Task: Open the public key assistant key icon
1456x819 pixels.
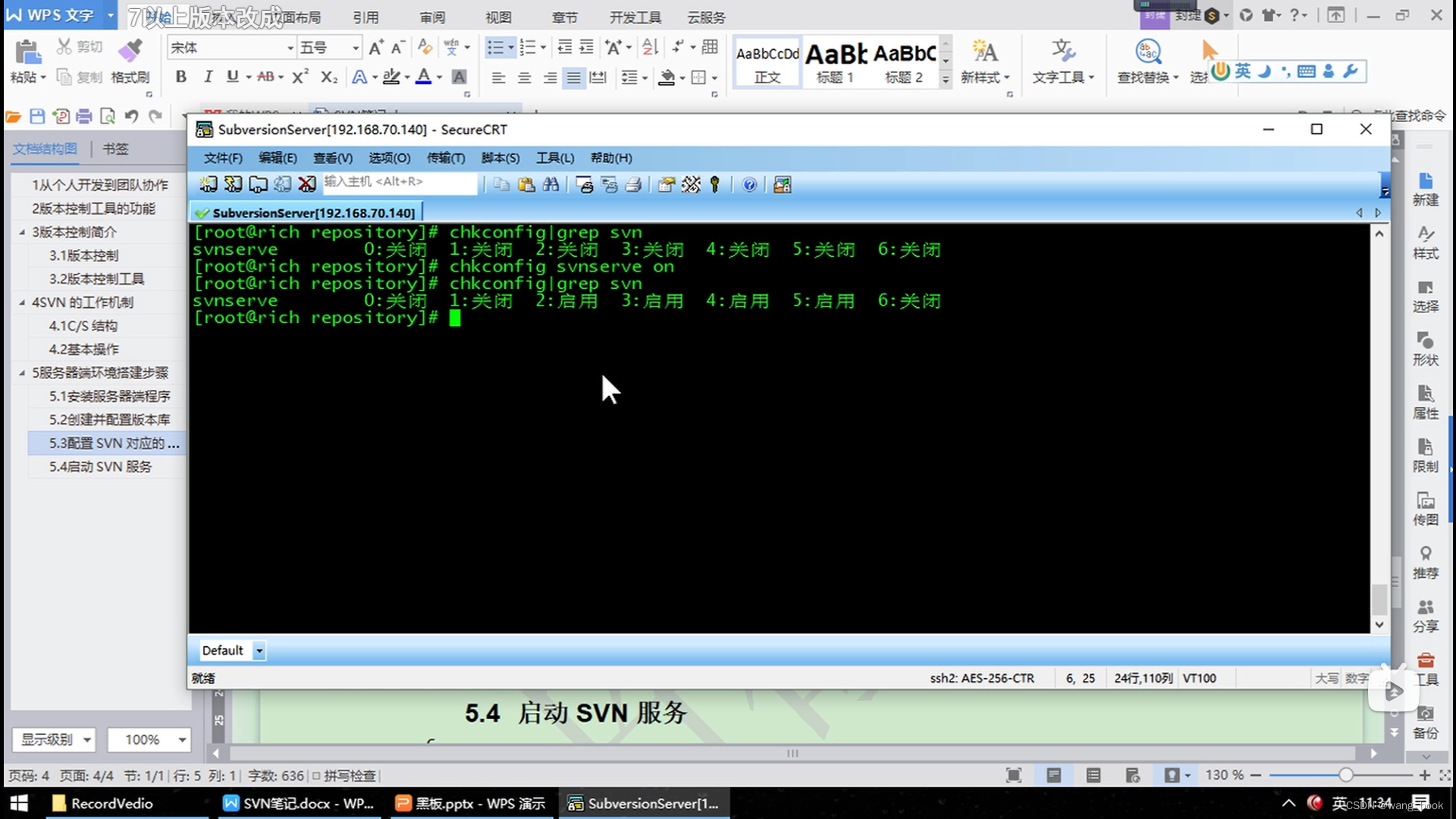Action: click(714, 184)
